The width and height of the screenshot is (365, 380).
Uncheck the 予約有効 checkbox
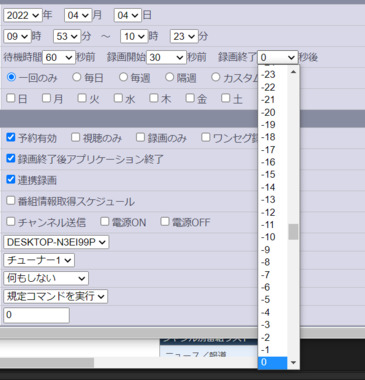coord(11,137)
